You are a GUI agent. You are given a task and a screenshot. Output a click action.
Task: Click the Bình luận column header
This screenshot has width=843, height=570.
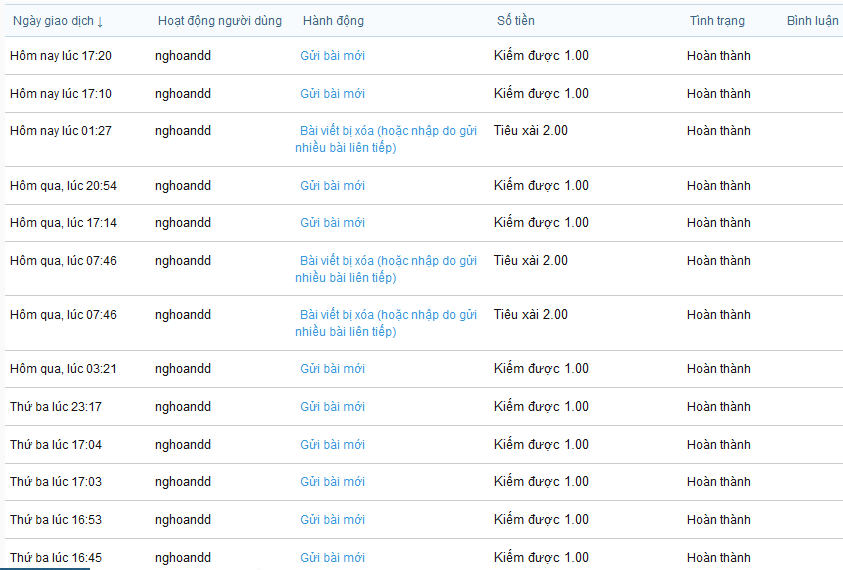(x=812, y=21)
